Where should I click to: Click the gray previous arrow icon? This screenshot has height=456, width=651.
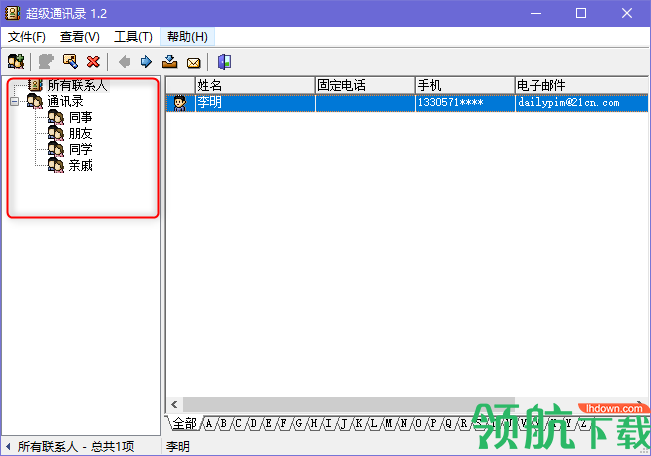click(124, 62)
